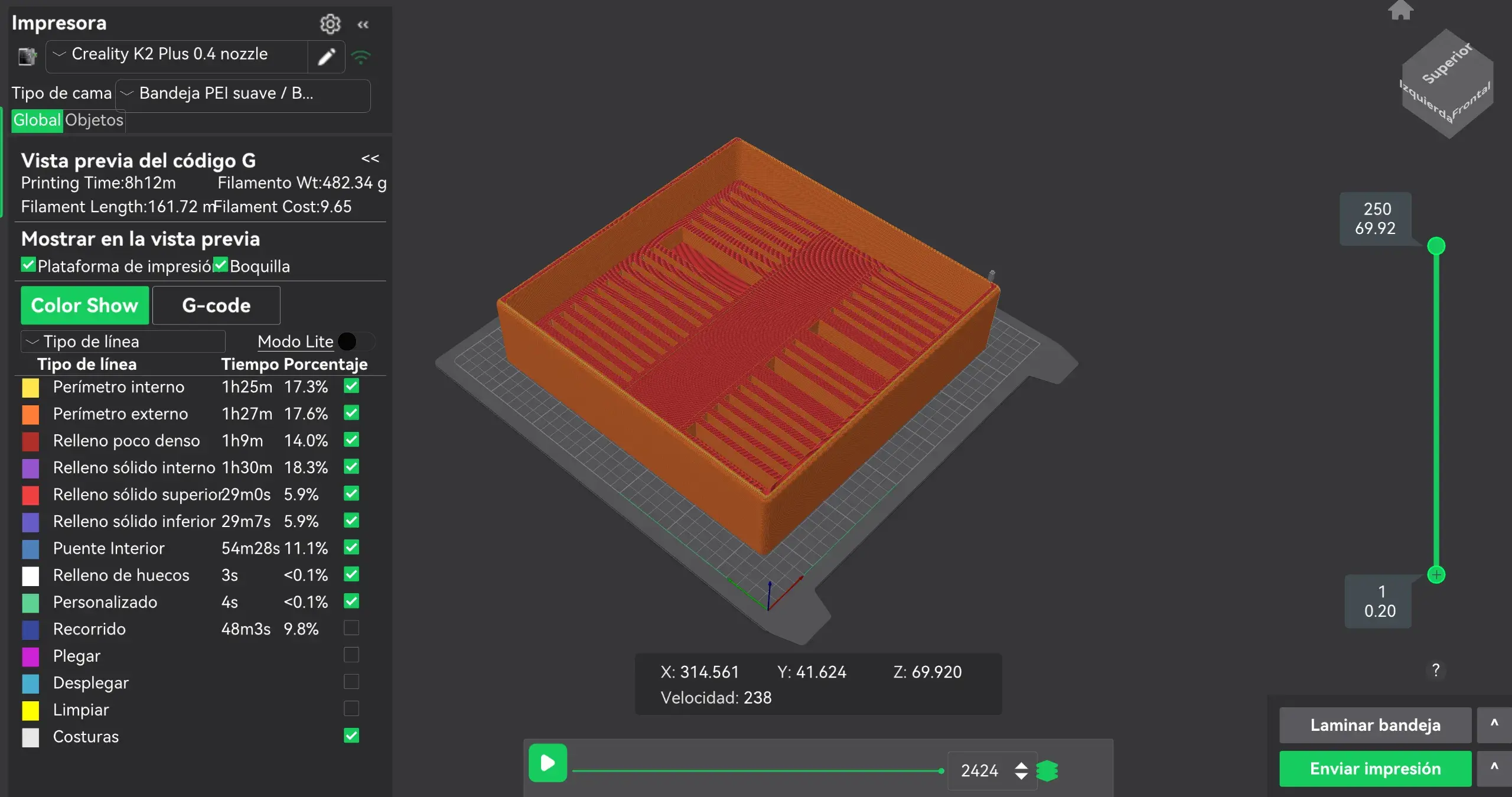This screenshot has height=797, width=1512.
Task: Uncheck Plataforma de impresión checkbox
Action: pos(28,265)
